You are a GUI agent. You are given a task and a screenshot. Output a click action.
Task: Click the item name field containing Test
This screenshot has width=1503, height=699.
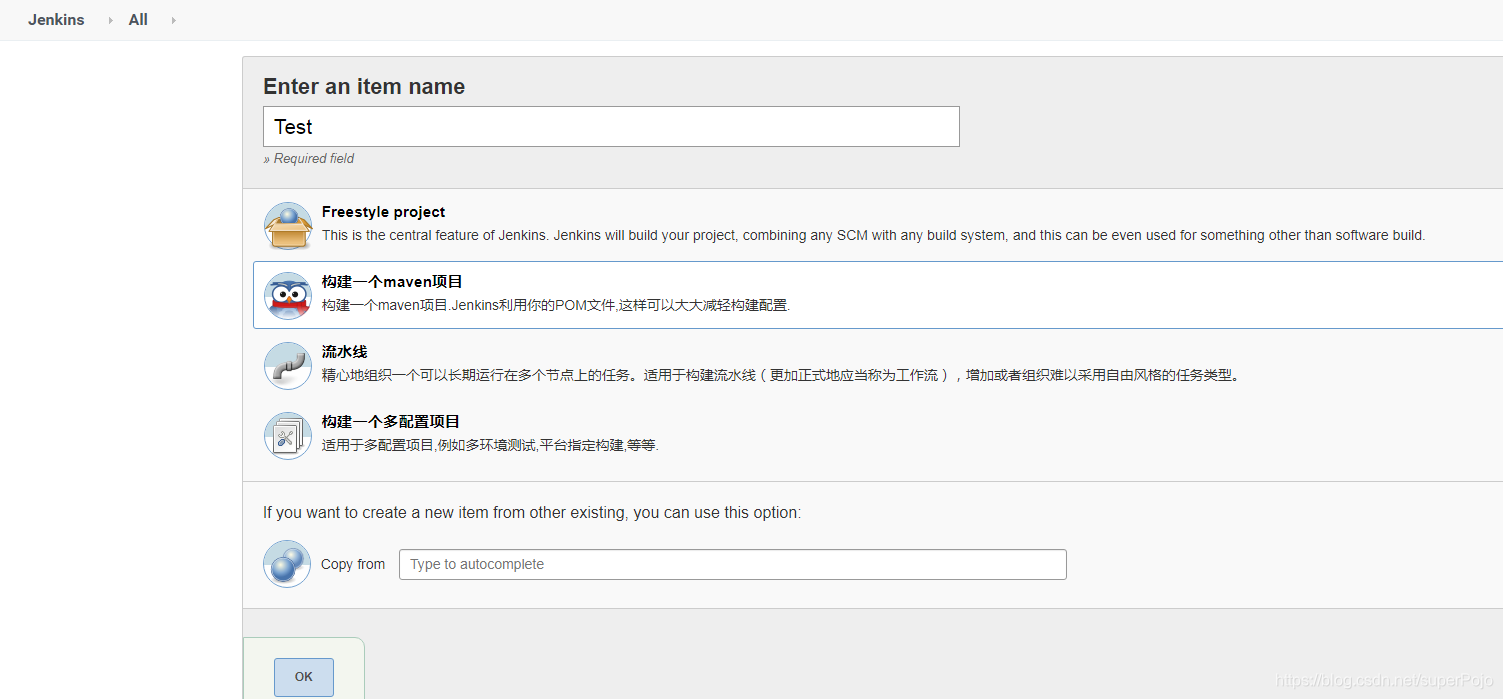pyautogui.click(x=611, y=126)
